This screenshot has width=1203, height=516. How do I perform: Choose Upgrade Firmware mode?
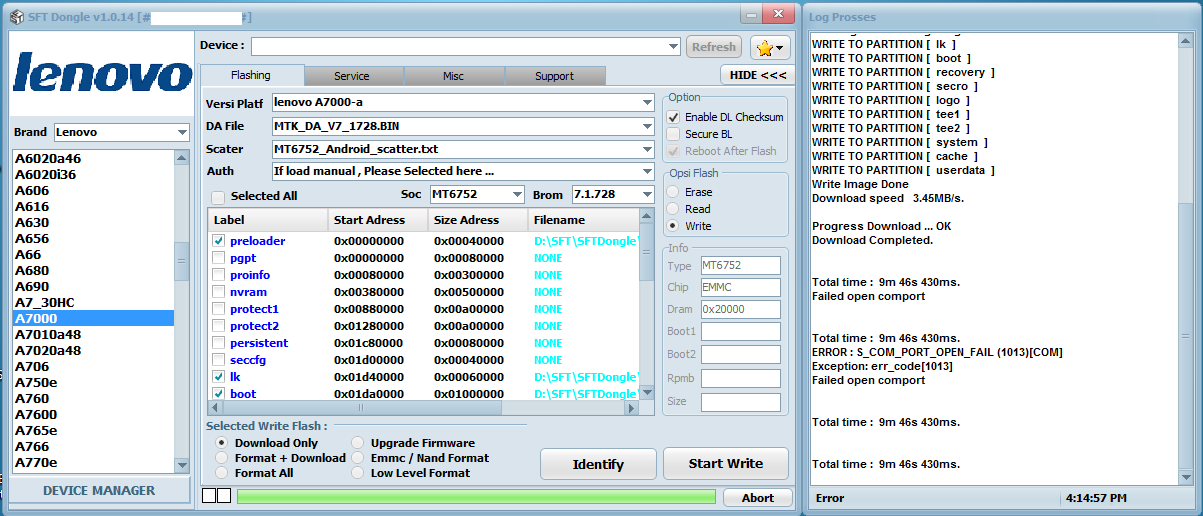pyautogui.click(x=358, y=443)
